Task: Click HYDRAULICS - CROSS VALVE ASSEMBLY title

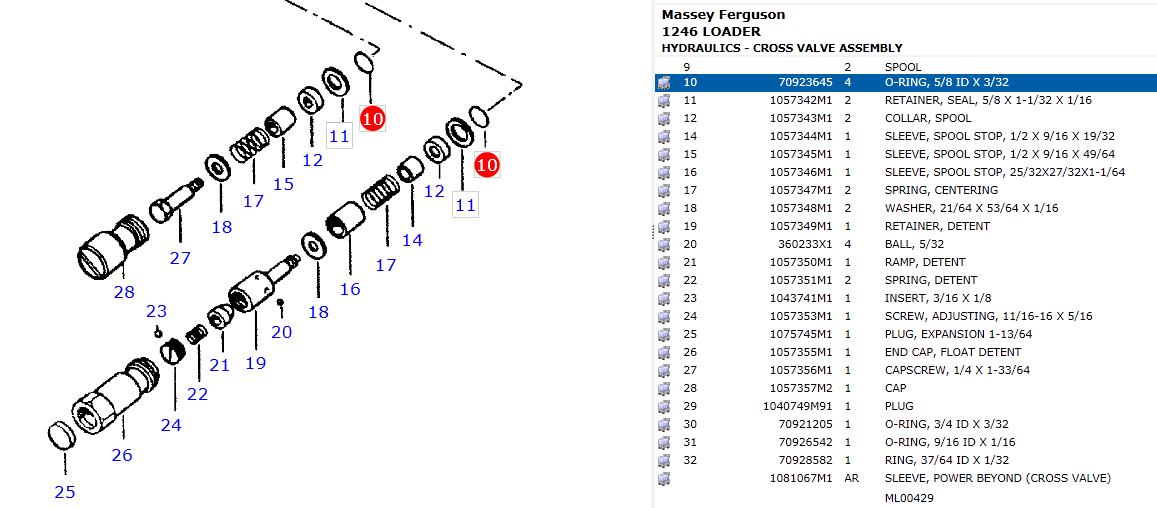Action: [782, 48]
